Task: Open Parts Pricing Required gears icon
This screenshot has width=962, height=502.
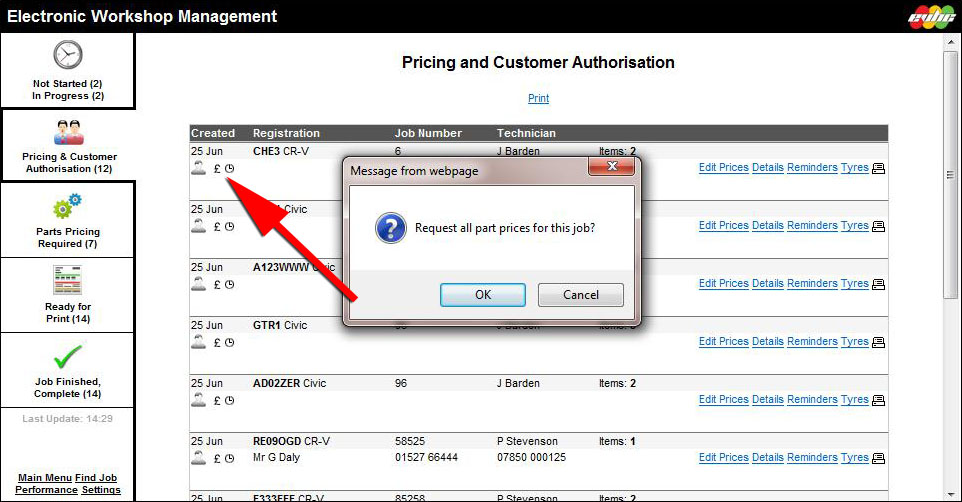Action: click(x=67, y=206)
